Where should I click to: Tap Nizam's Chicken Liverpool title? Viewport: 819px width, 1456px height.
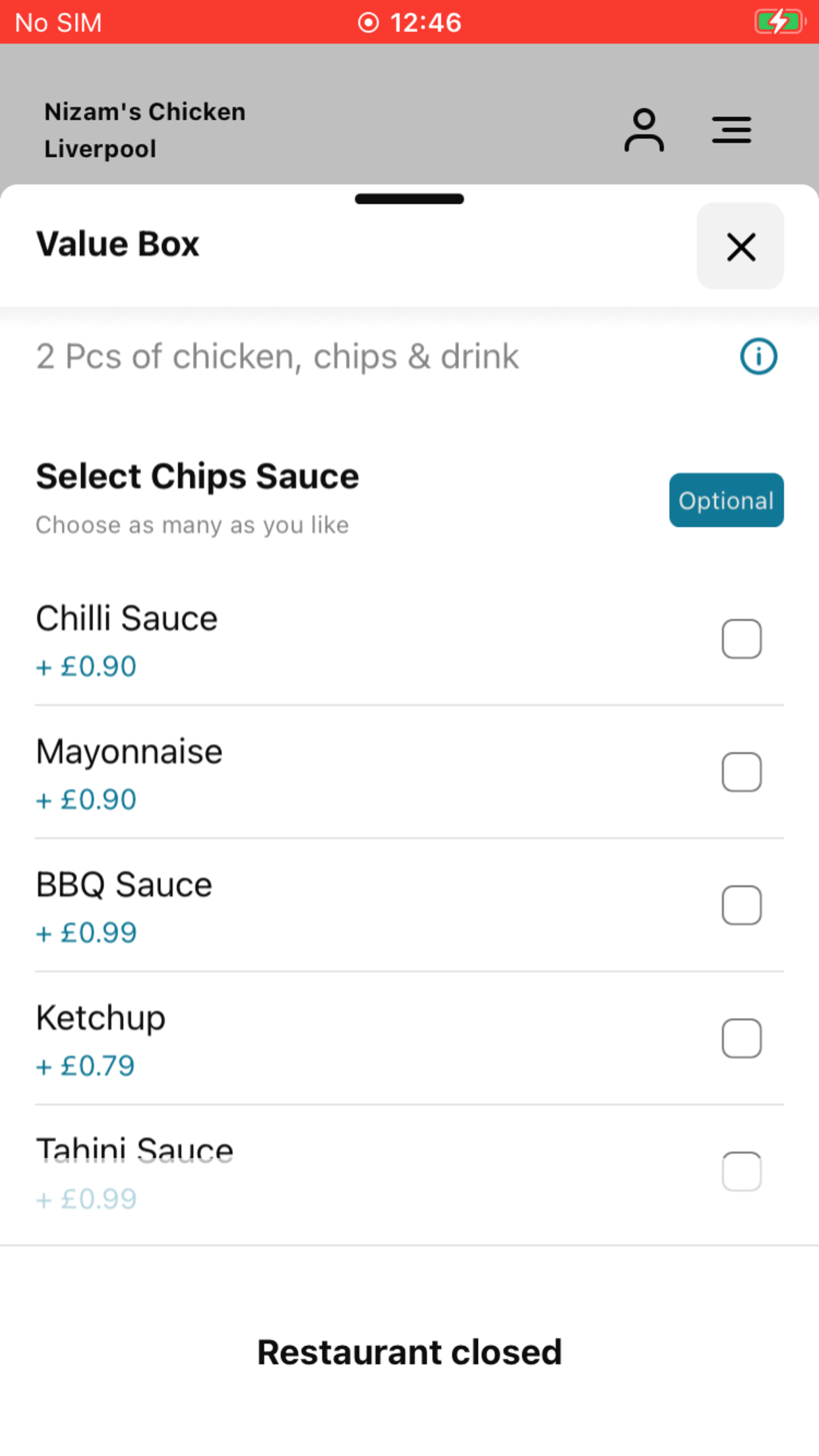[x=144, y=130]
